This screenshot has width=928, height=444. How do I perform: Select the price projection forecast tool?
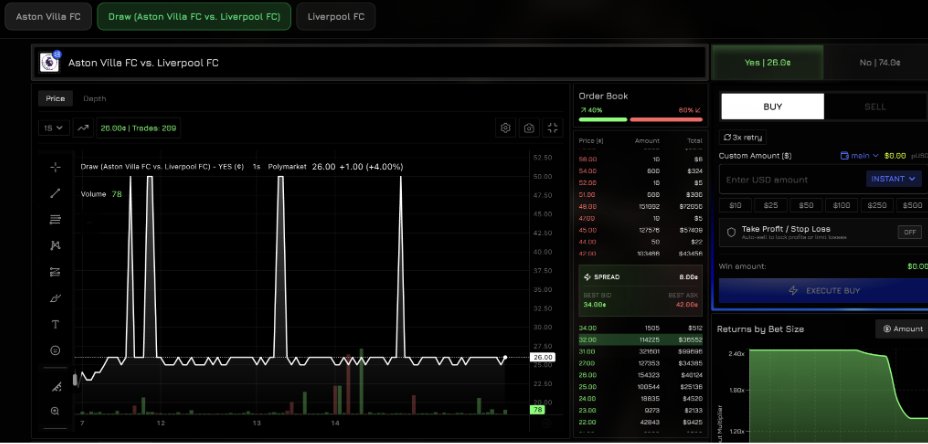point(56,272)
